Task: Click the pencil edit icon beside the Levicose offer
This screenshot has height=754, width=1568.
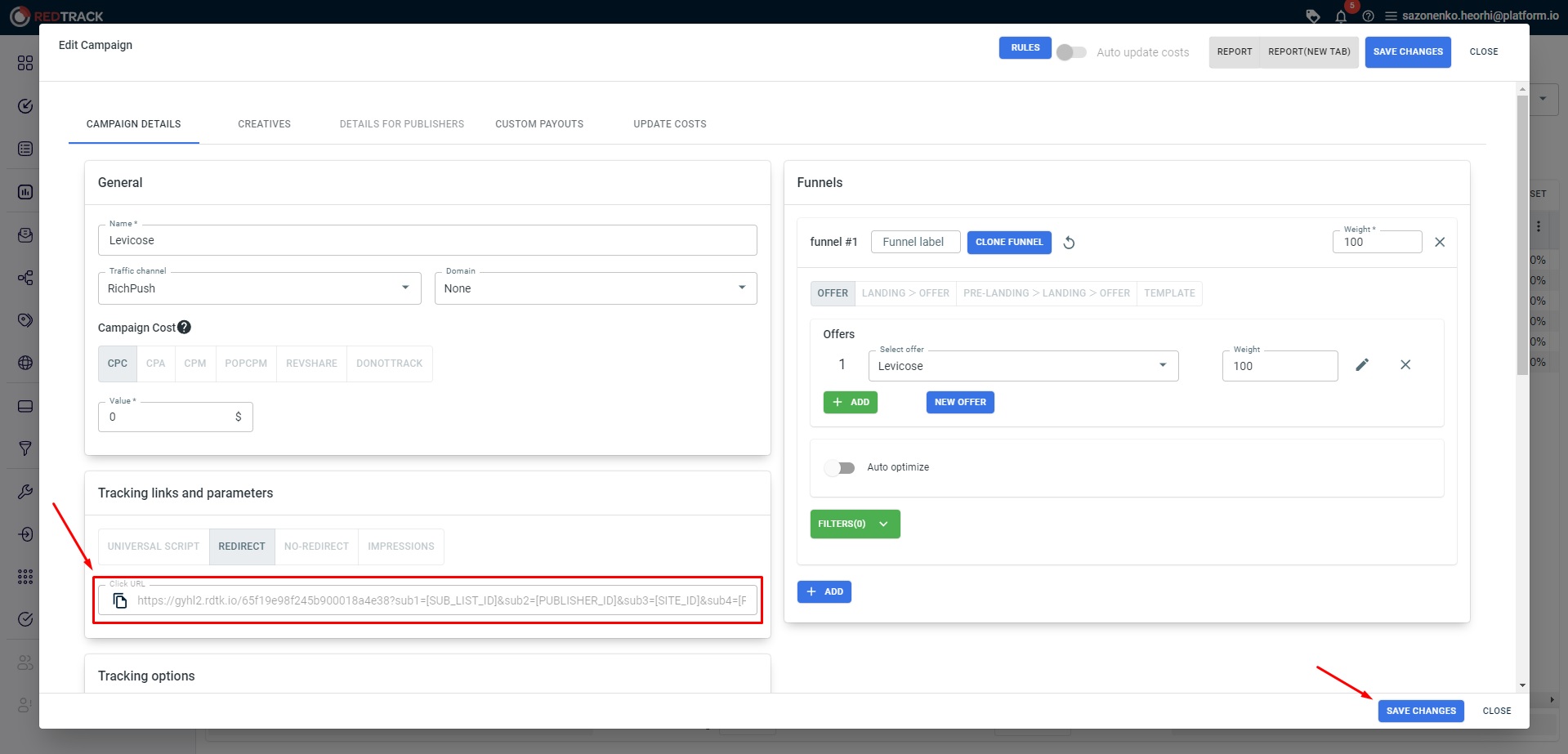Action: pyautogui.click(x=1362, y=364)
